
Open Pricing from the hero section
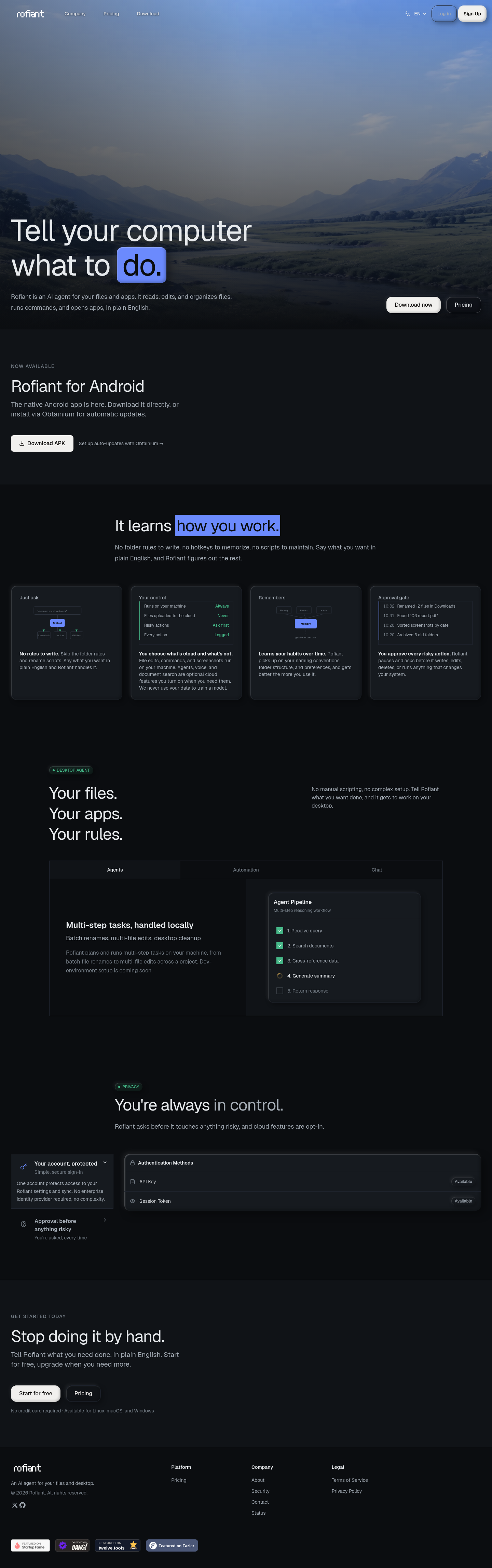click(463, 305)
